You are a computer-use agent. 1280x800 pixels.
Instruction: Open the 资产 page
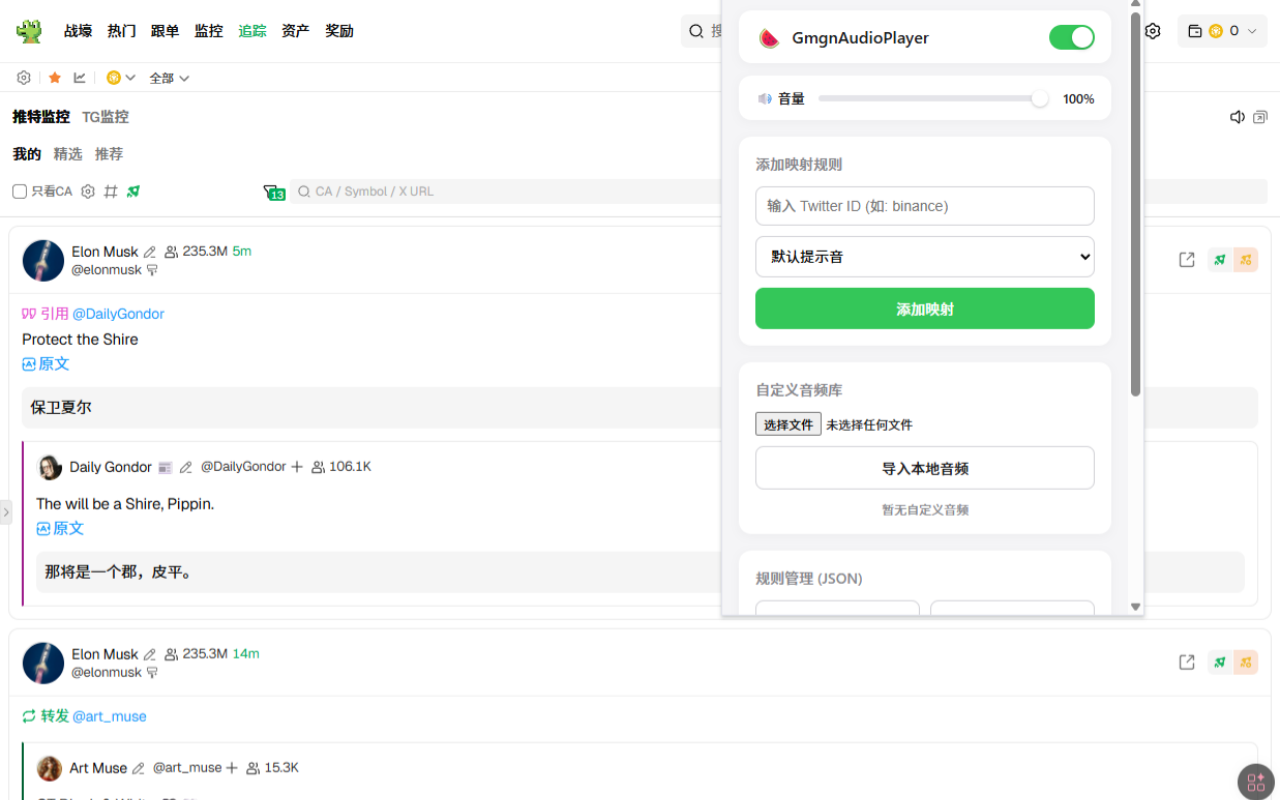tap(296, 31)
